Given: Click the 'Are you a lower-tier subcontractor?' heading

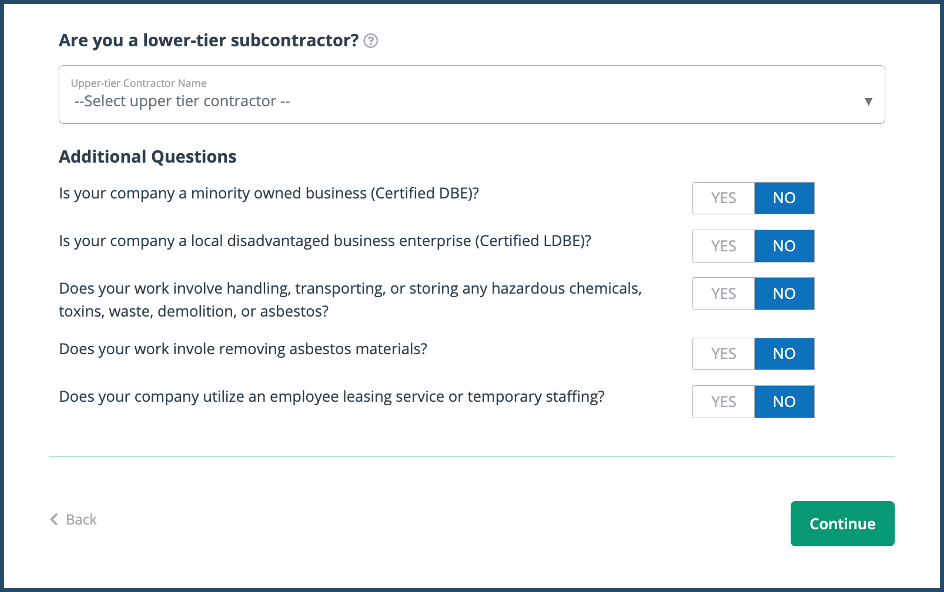Looking at the screenshot, I should tap(208, 41).
